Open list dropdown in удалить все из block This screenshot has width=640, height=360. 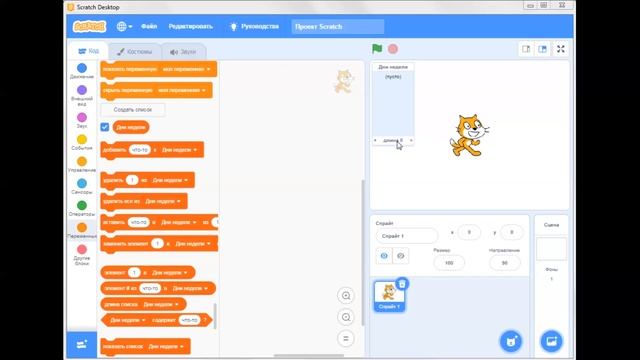click(x=162, y=201)
